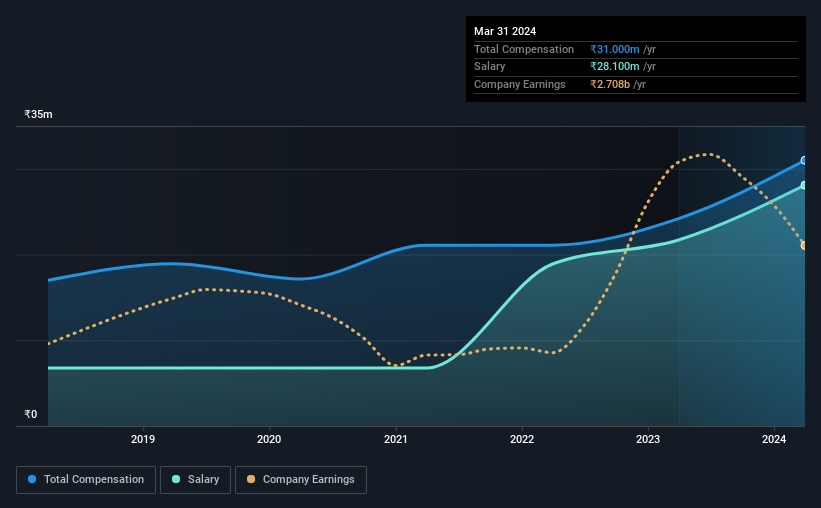Click the blue Total Compensation legend dot
This screenshot has width=821, height=508.
32,479
